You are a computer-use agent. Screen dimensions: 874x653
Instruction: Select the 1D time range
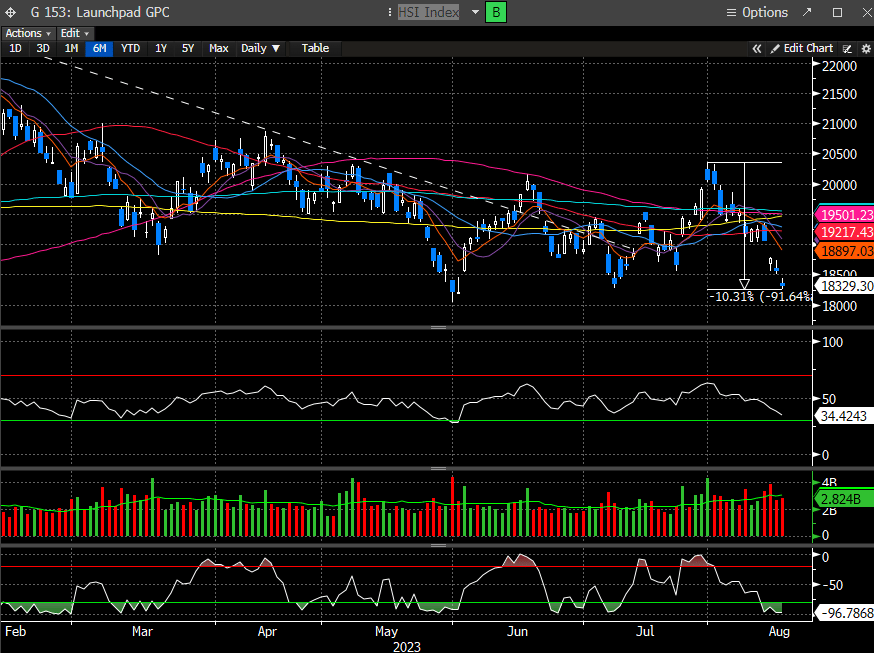(15, 48)
